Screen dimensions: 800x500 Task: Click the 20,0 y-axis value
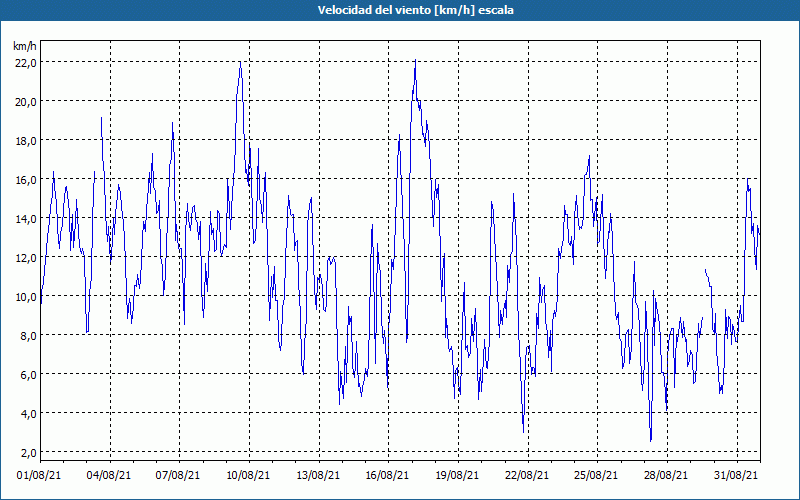25,102
